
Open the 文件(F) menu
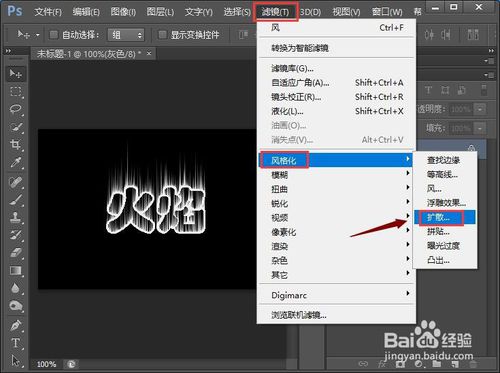pos(48,12)
